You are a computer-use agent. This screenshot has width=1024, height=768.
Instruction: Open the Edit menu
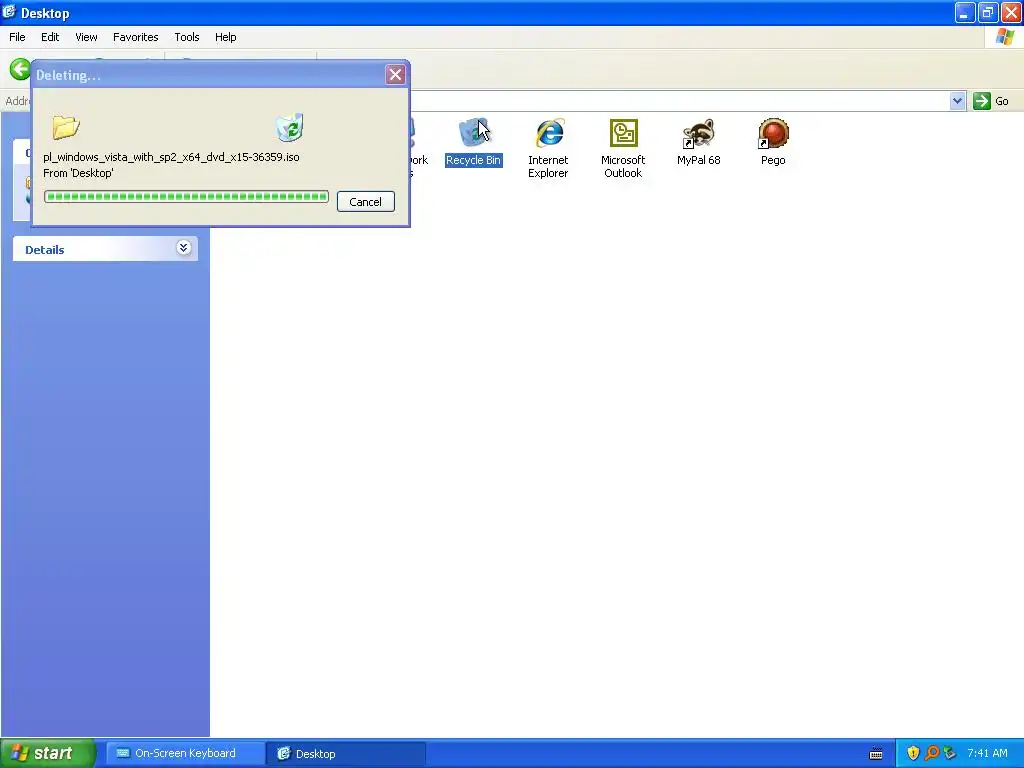click(x=50, y=37)
